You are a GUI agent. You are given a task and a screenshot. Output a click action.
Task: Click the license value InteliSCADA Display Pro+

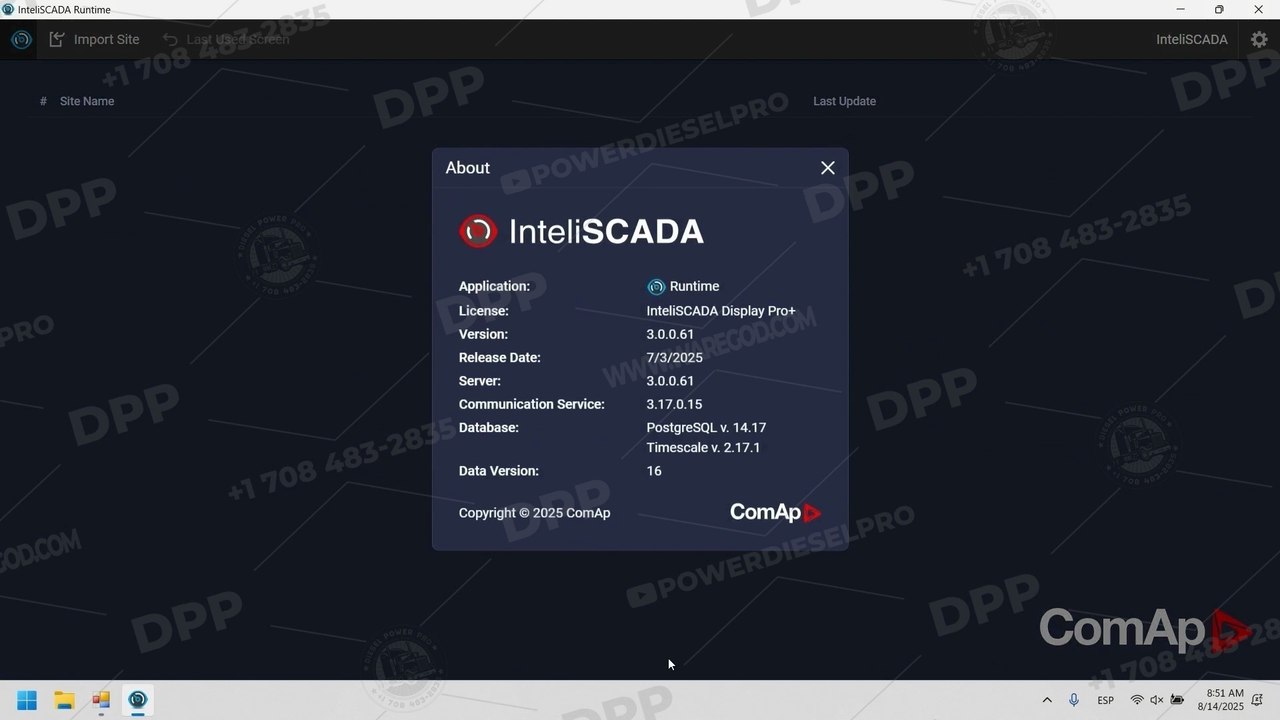[x=721, y=311]
